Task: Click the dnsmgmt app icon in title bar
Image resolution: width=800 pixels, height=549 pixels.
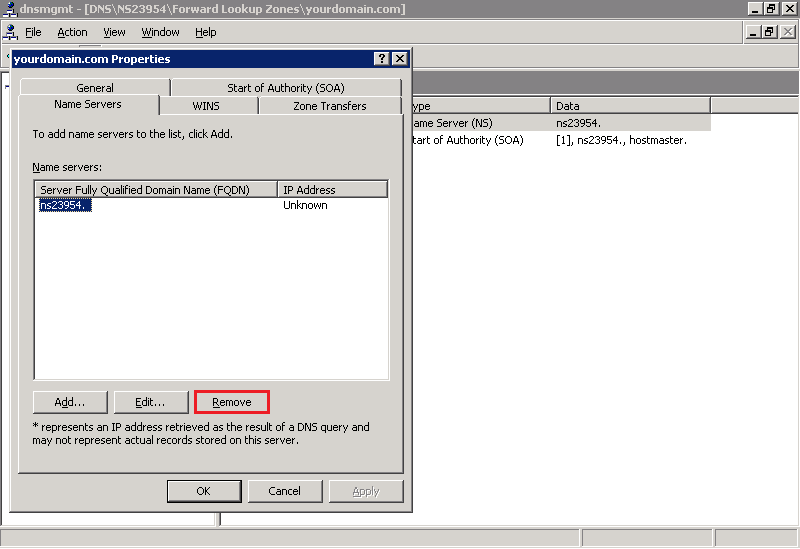Action: click(10, 9)
